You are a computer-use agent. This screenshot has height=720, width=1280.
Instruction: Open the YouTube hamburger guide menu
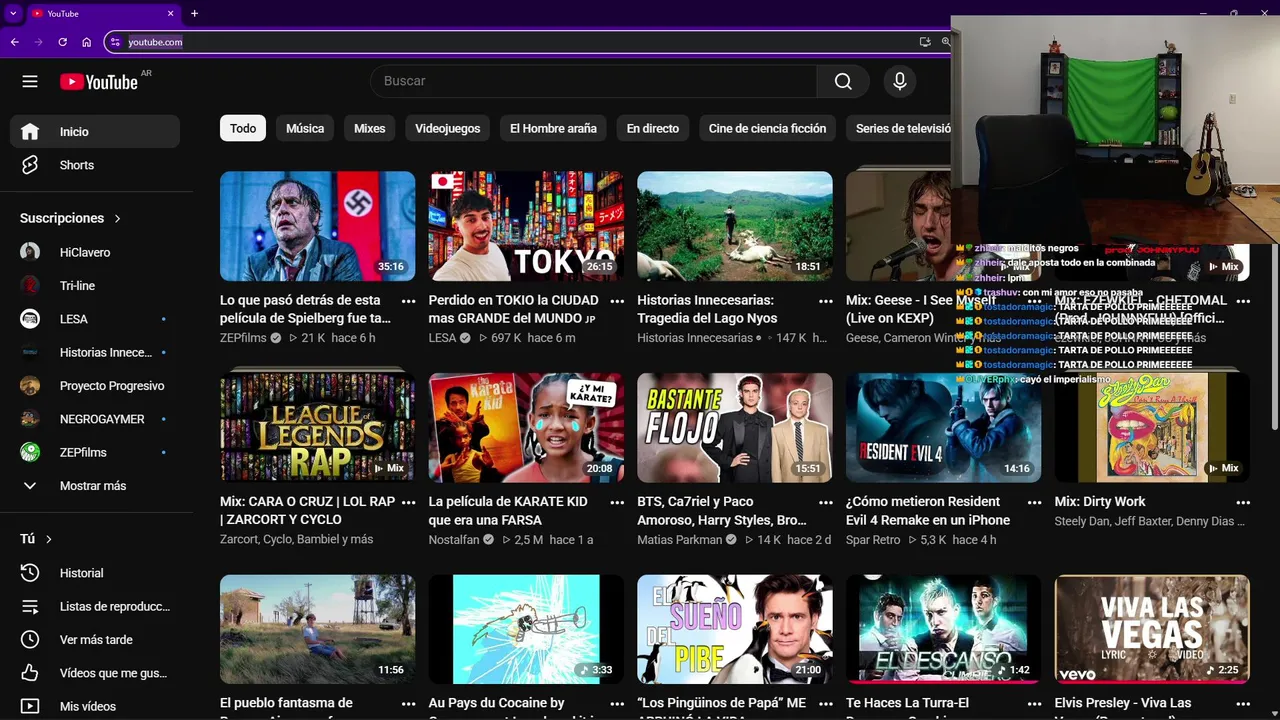point(30,81)
